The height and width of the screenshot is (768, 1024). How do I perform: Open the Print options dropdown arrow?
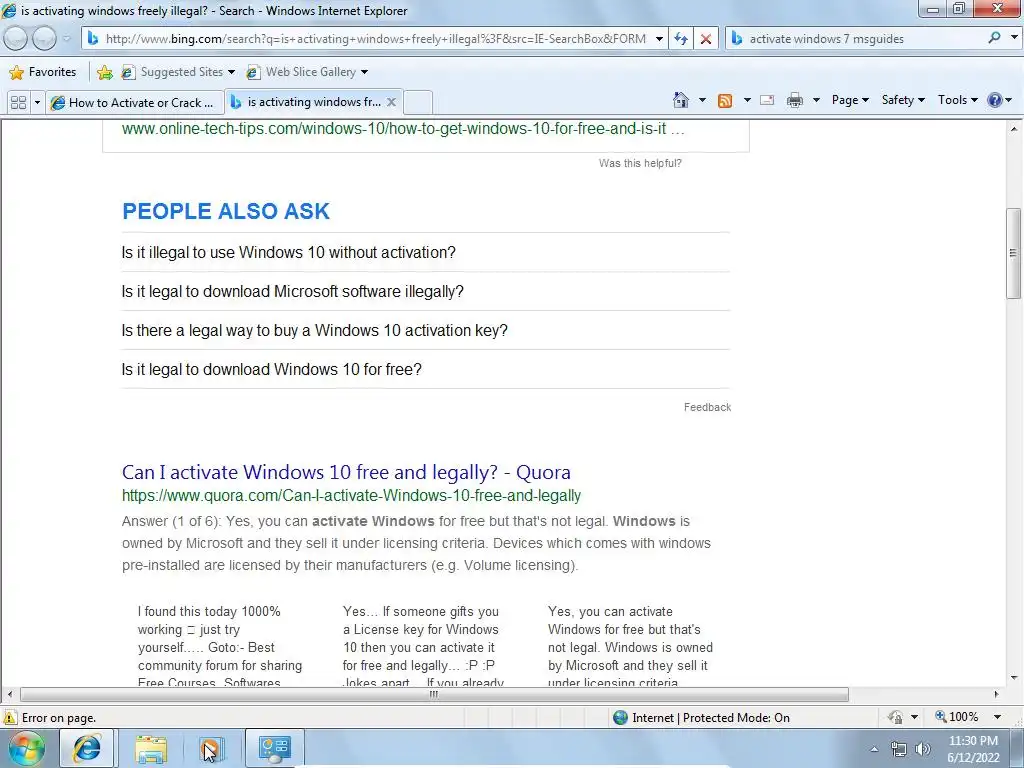tap(816, 100)
